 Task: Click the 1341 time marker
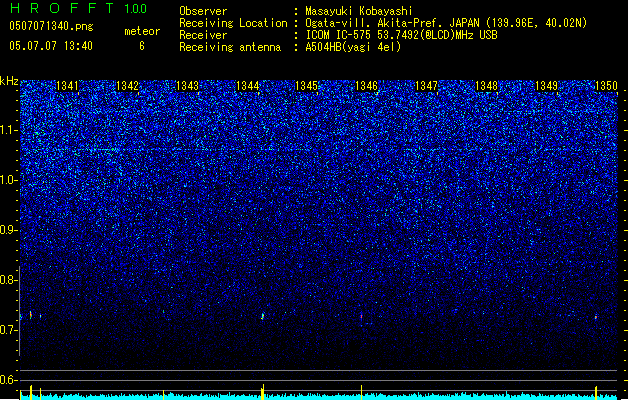tap(67, 86)
